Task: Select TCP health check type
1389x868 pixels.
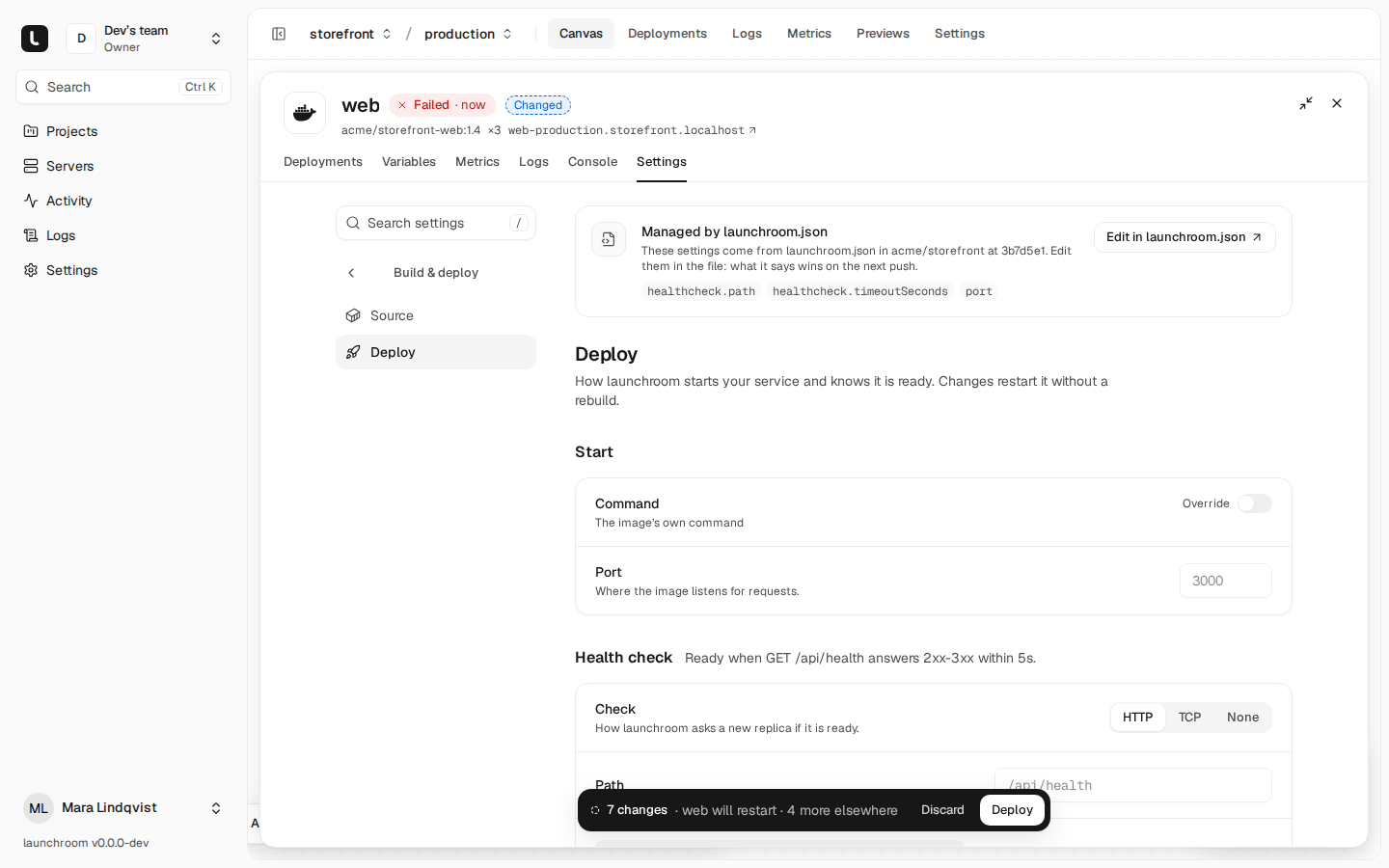Action: tap(1190, 718)
